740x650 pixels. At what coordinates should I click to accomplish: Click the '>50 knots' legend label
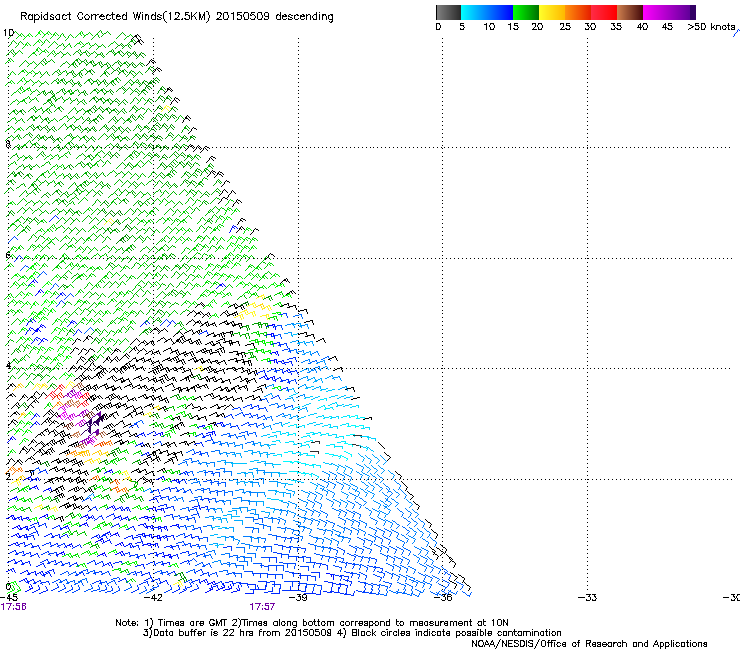711,27
